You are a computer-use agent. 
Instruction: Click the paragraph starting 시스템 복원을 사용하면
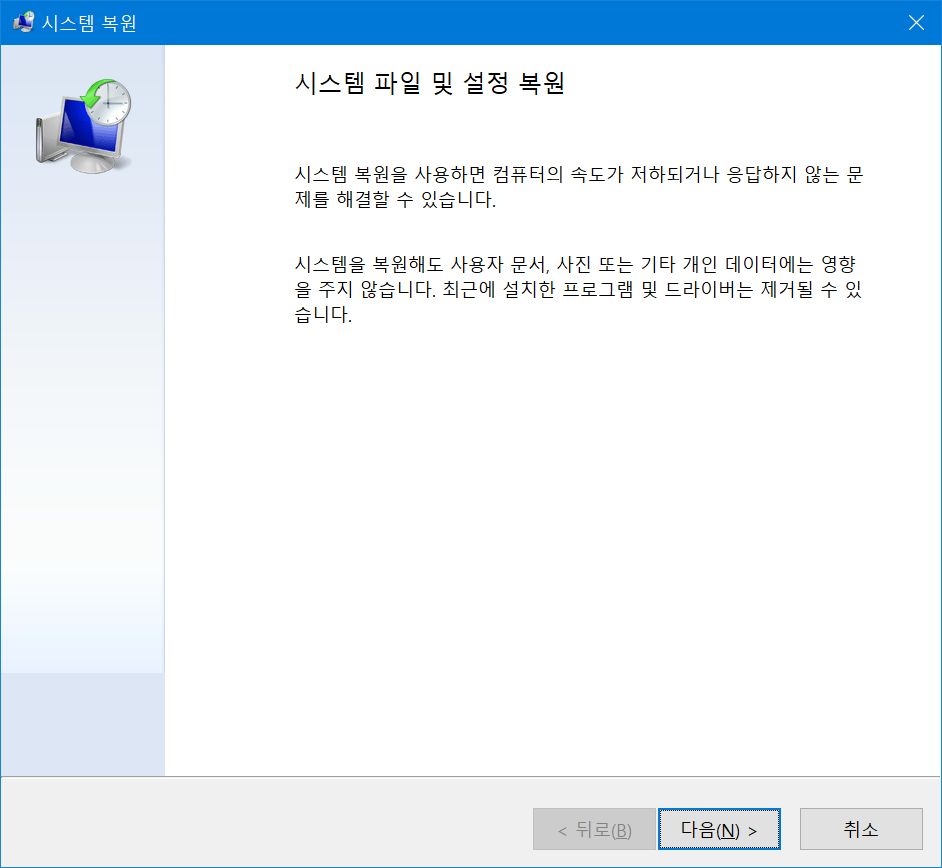point(579,187)
